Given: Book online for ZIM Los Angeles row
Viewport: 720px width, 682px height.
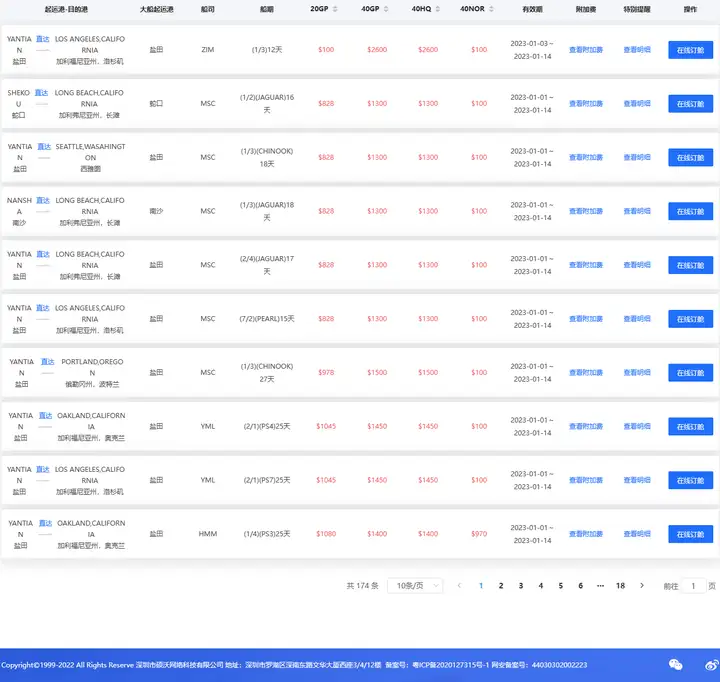Looking at the screenshot, I should (x=690, y=50).
